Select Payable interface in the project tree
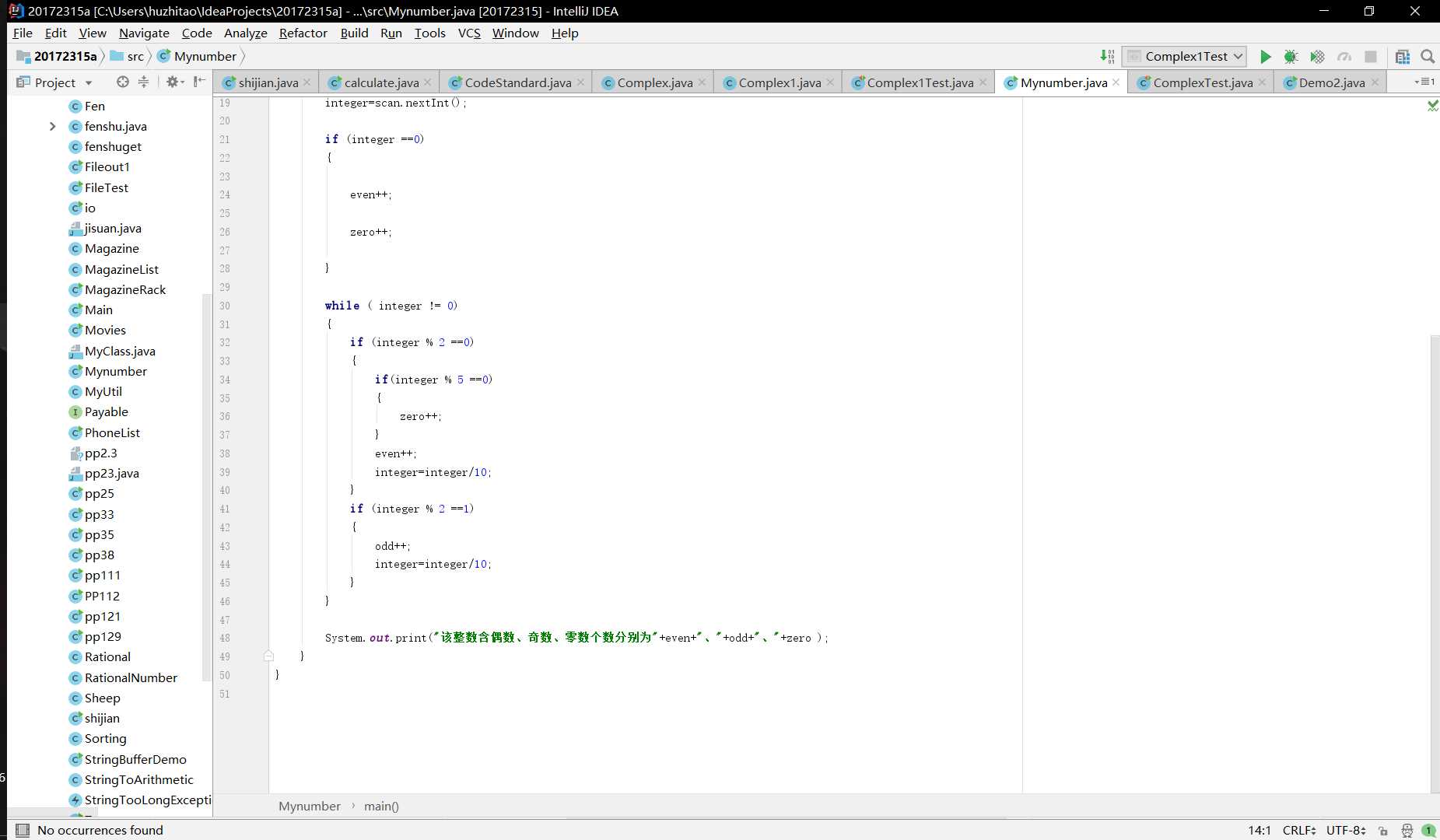1440x840 pixels. [106, 411]
